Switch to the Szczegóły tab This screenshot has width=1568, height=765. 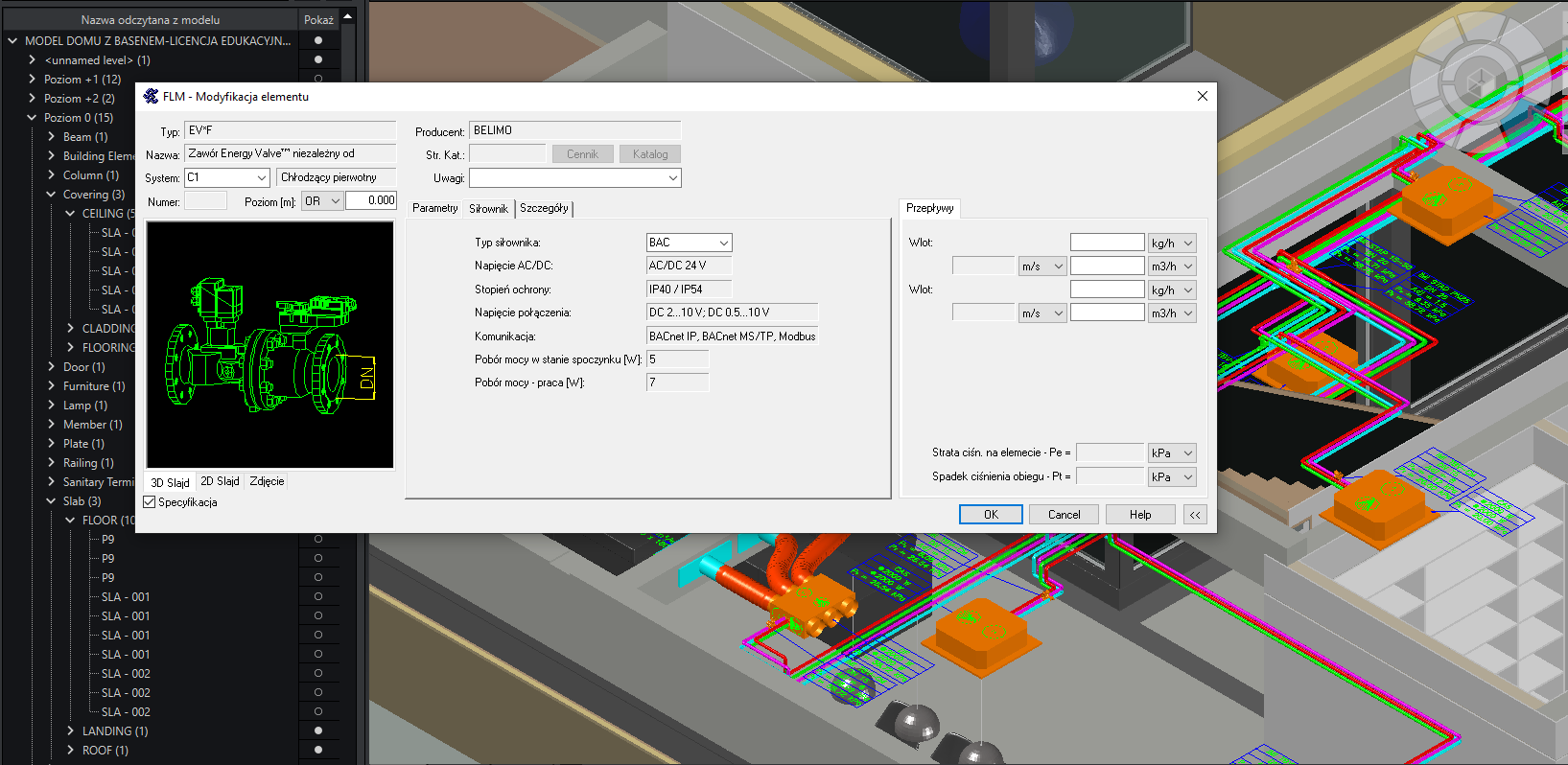[544, 208]
